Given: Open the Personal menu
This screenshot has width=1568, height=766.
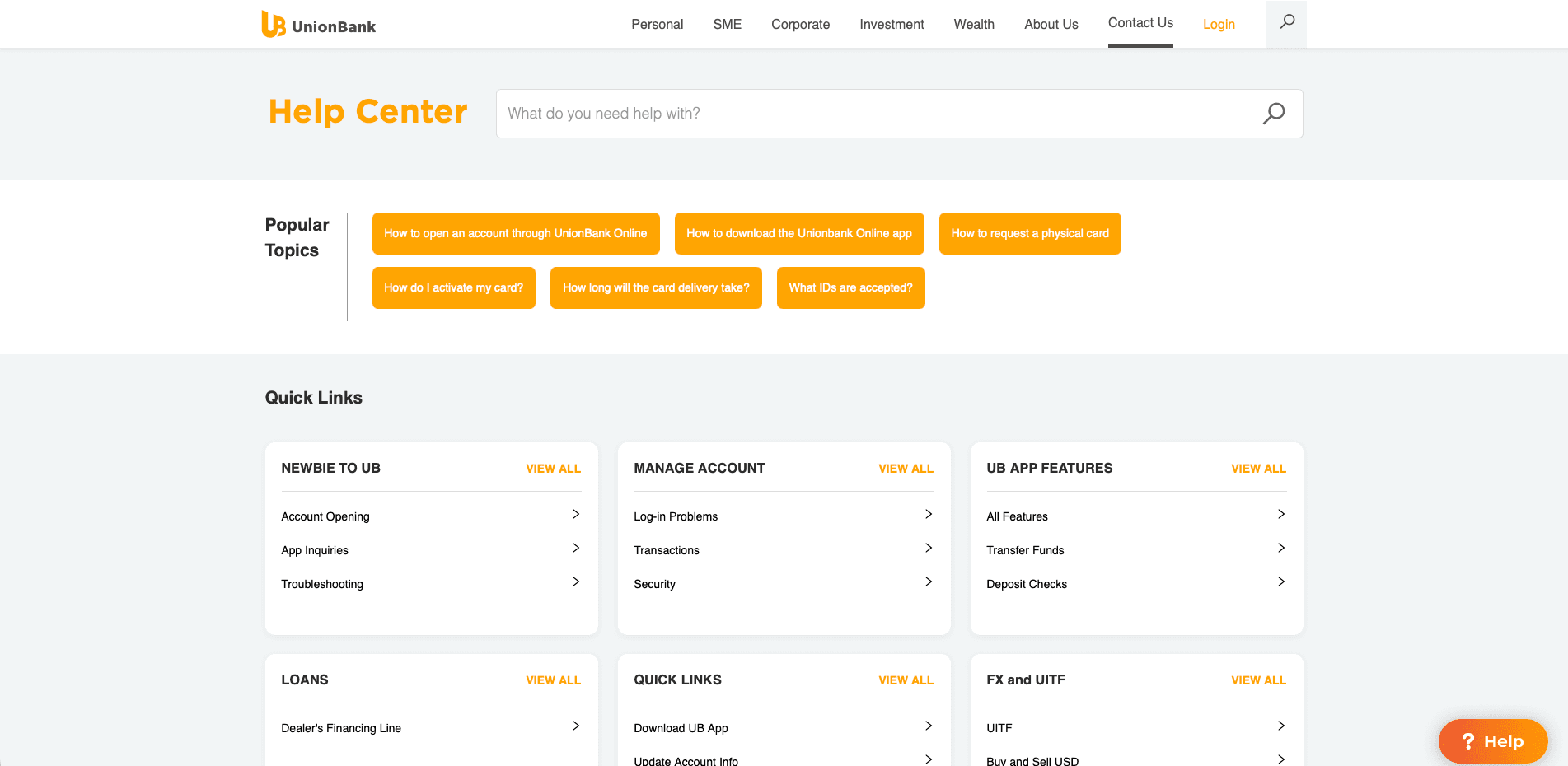Looking at the screenshot, I should click(x=658, y=25).
